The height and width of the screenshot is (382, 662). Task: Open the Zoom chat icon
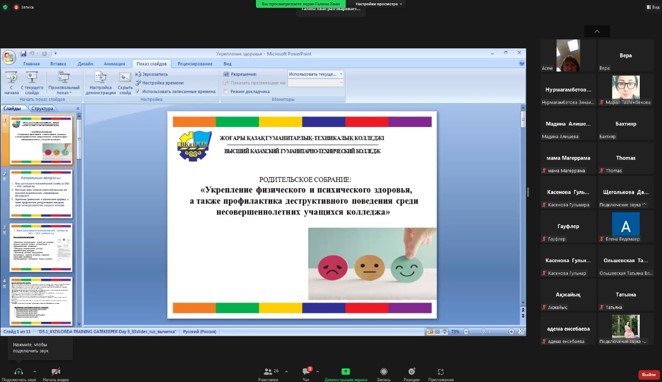point(306,371)
